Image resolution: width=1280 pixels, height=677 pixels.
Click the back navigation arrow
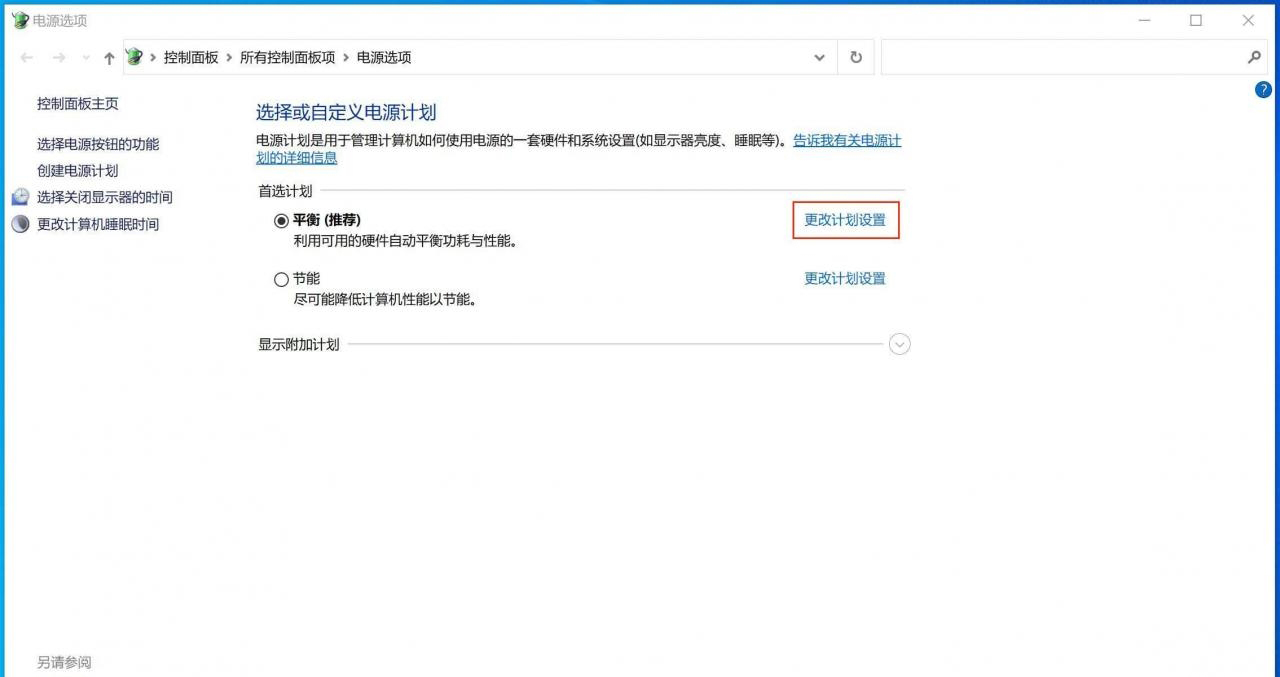(26, 58)
